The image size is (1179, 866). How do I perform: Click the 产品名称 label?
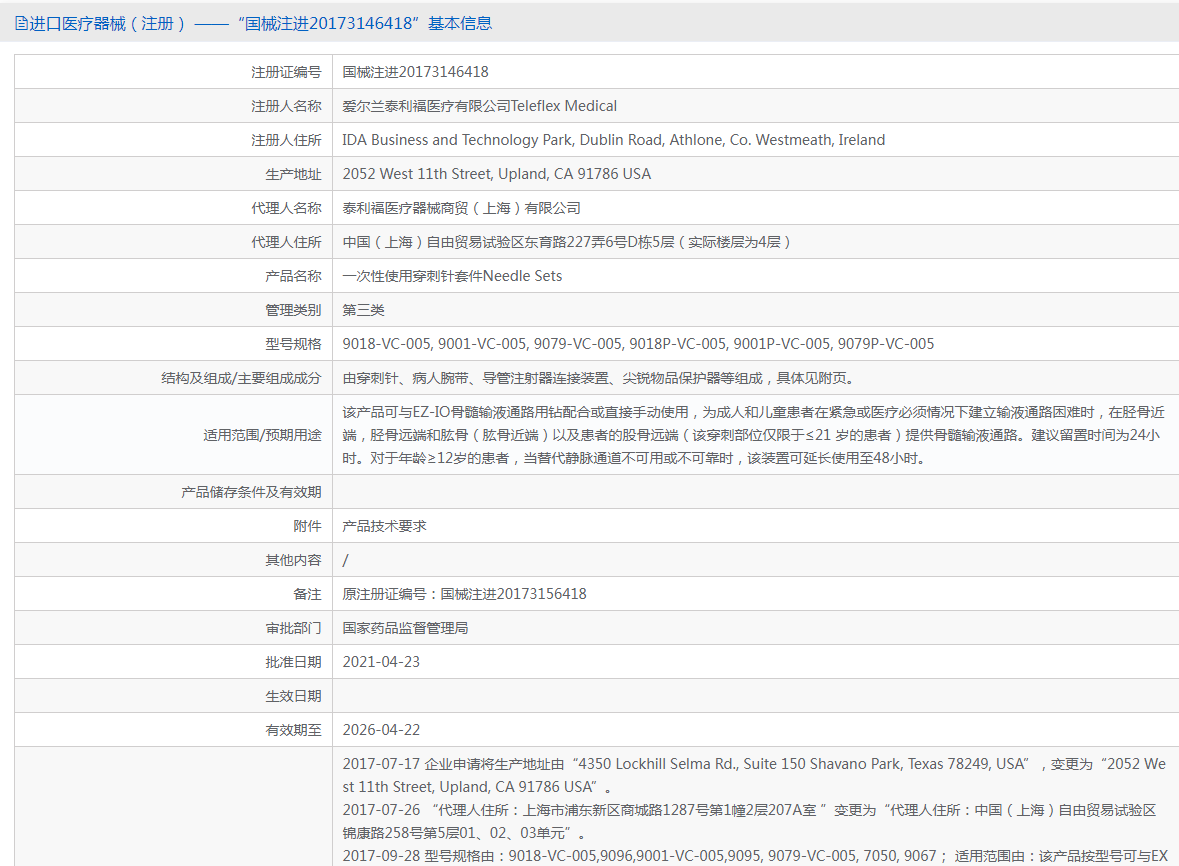(x=293, y=276)
